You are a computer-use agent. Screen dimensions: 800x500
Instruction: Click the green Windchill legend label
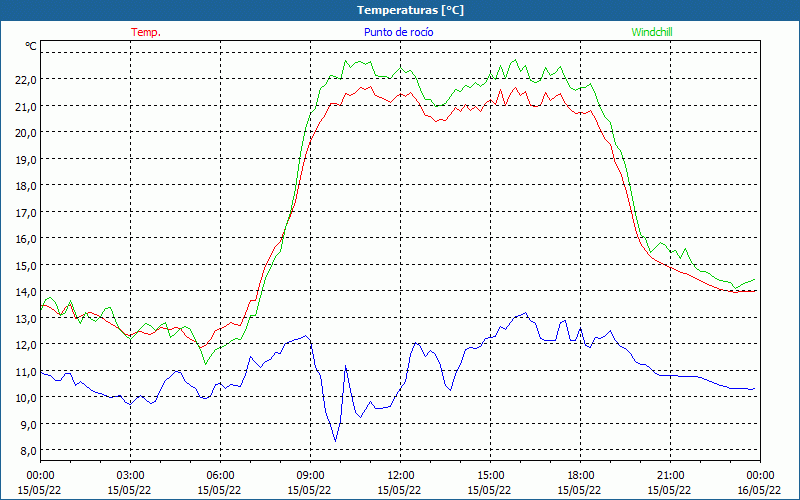click(x=652, y=32)
